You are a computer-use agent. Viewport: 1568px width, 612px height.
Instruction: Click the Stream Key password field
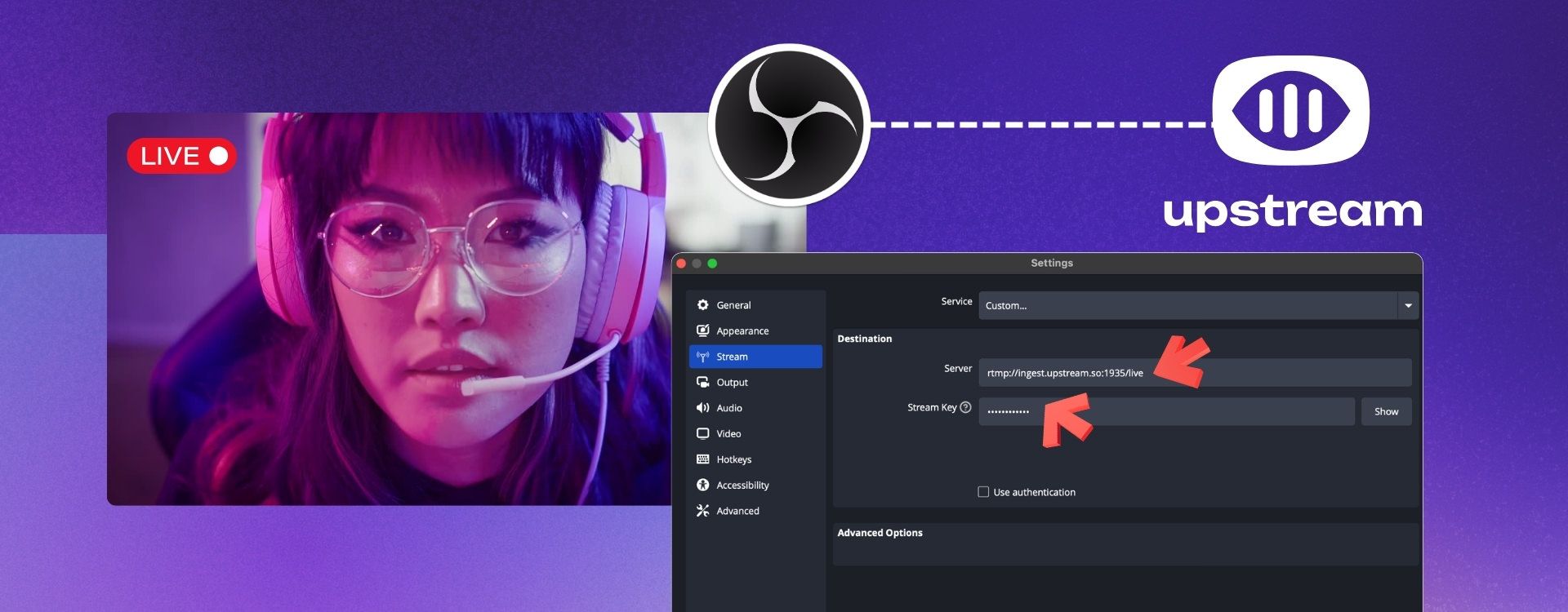(x=1167, y=411)
